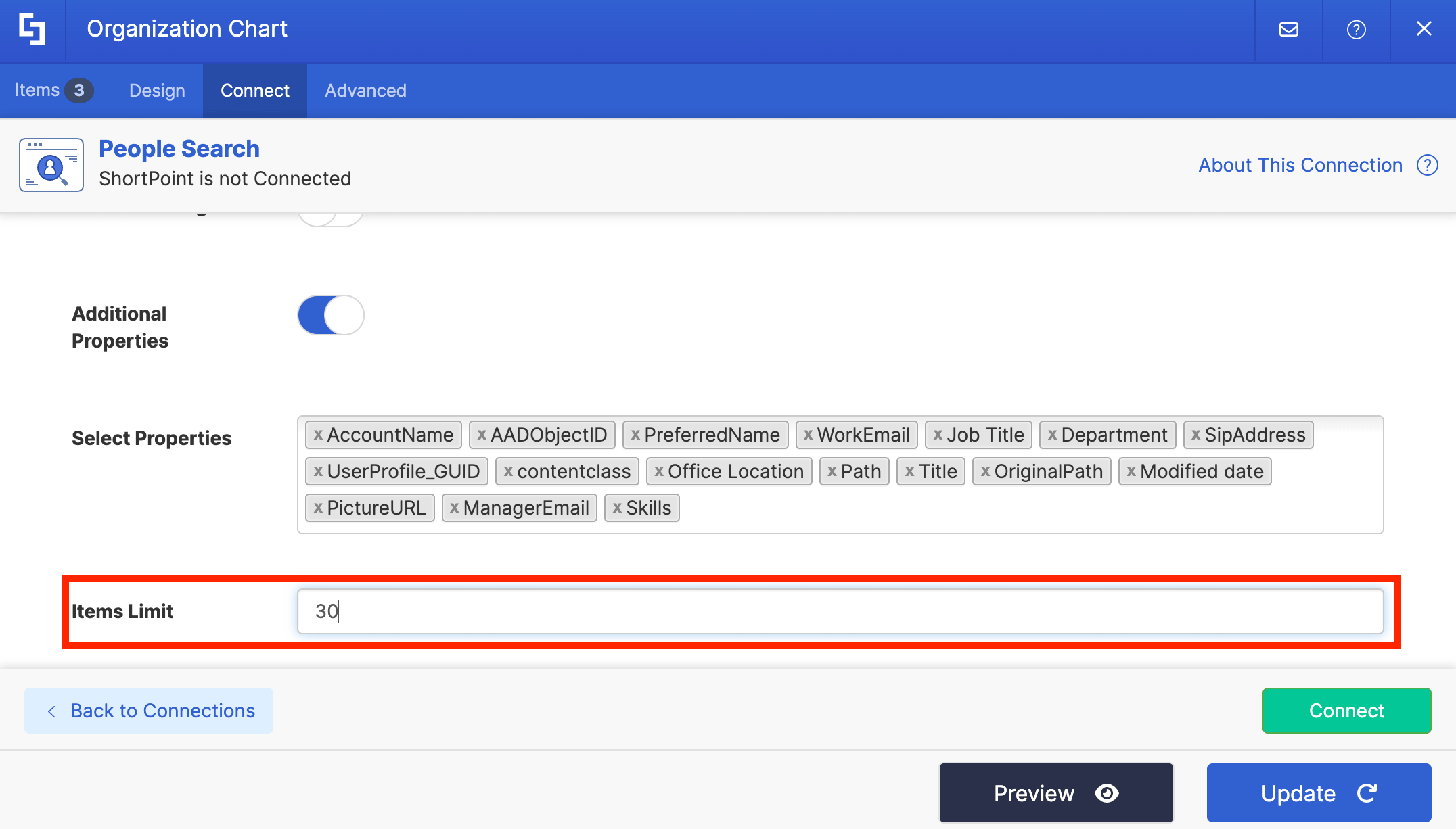The image size is (1456, 829).
Task: Click the Additional Properties label
Action: (120, 327)
